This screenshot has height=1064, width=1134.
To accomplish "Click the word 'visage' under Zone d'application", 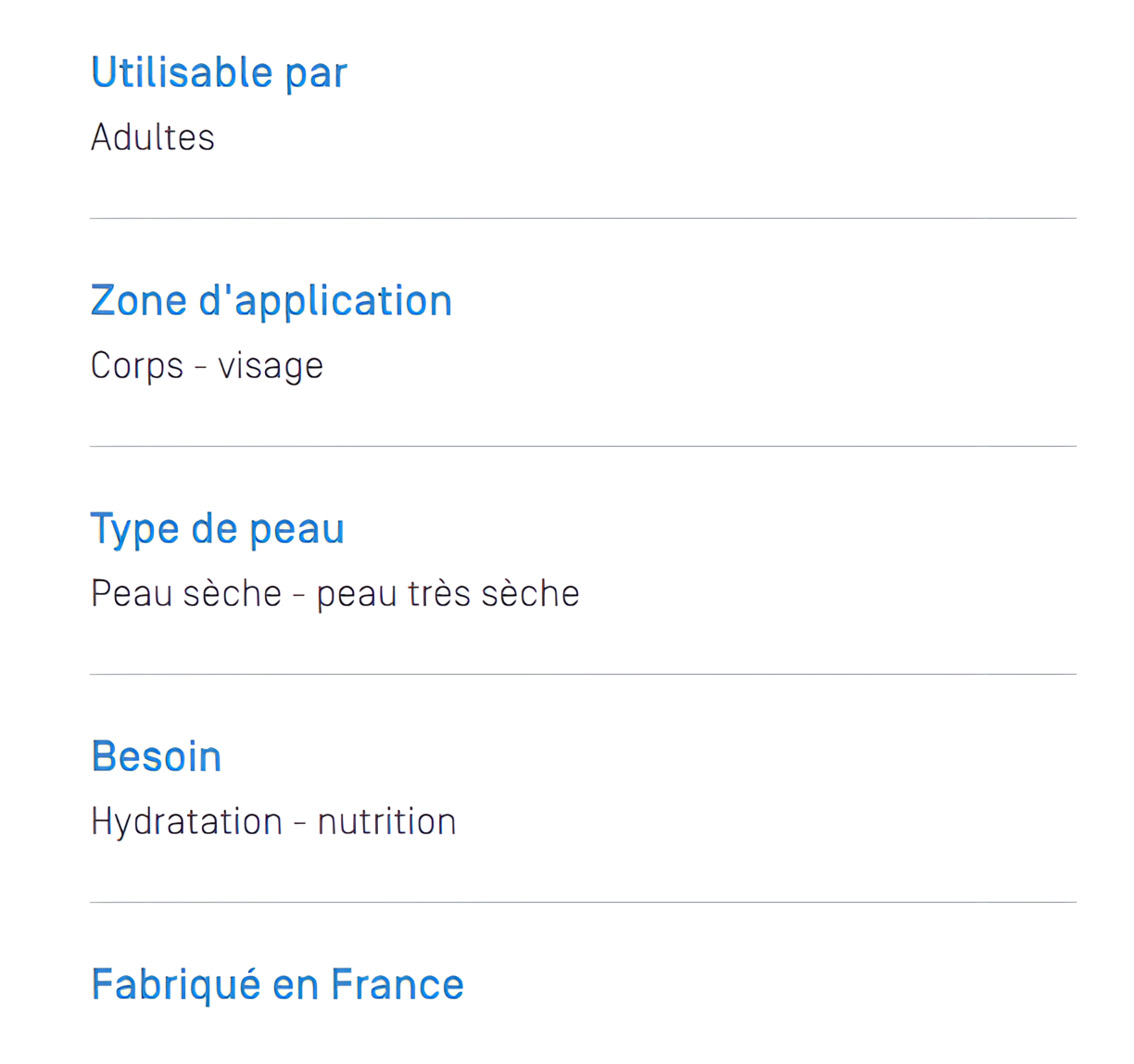I will tap(271, 366).
